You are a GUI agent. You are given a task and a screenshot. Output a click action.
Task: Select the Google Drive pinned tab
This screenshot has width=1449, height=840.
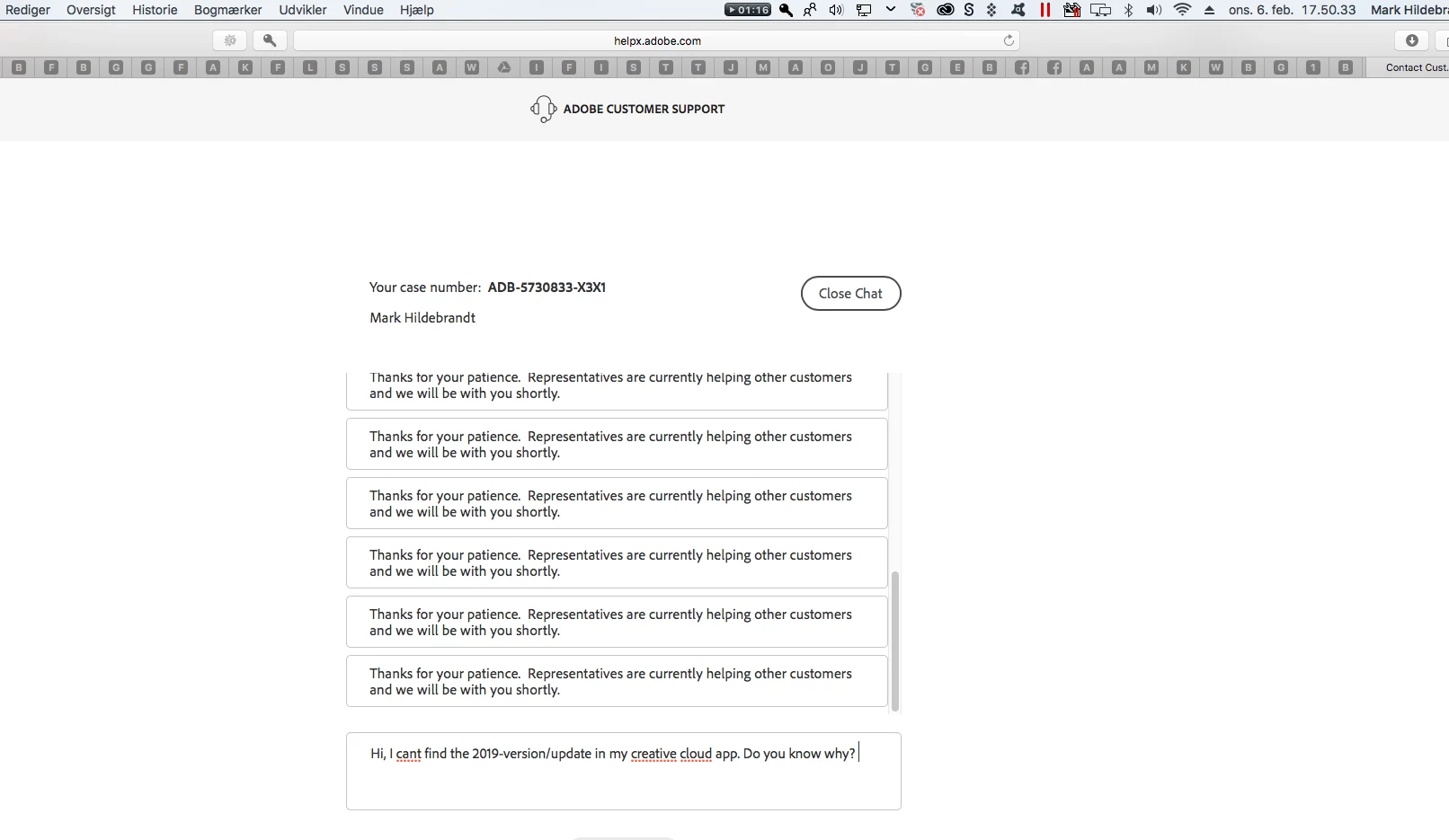pyautogui.click(x=504, y=67)
